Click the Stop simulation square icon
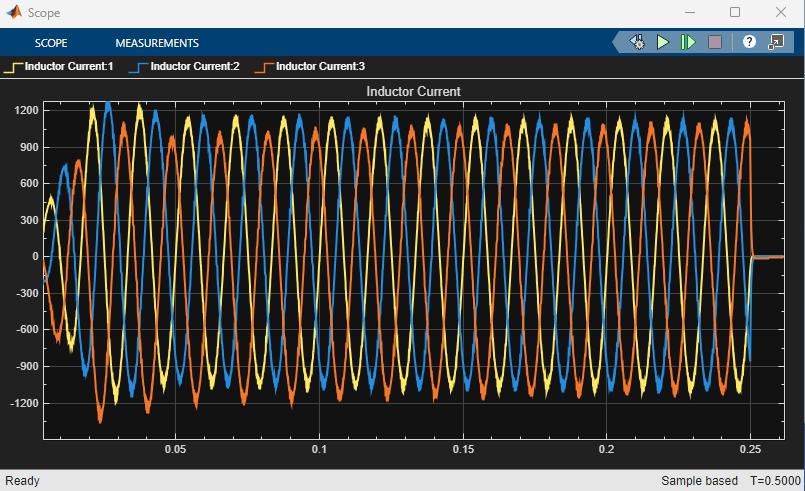Viewport: 805px width, 491px height. click(714, 42)
